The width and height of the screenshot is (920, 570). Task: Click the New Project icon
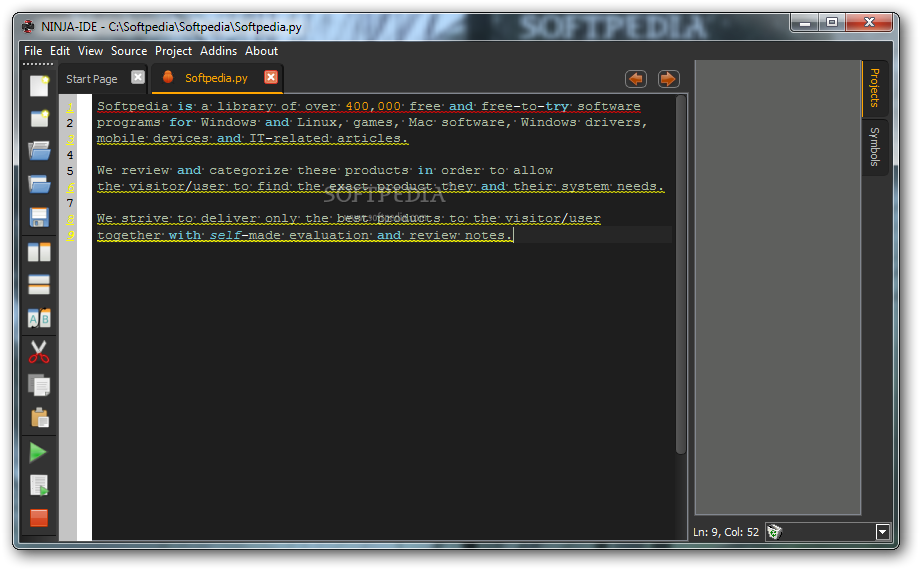(x=39, y=118)
